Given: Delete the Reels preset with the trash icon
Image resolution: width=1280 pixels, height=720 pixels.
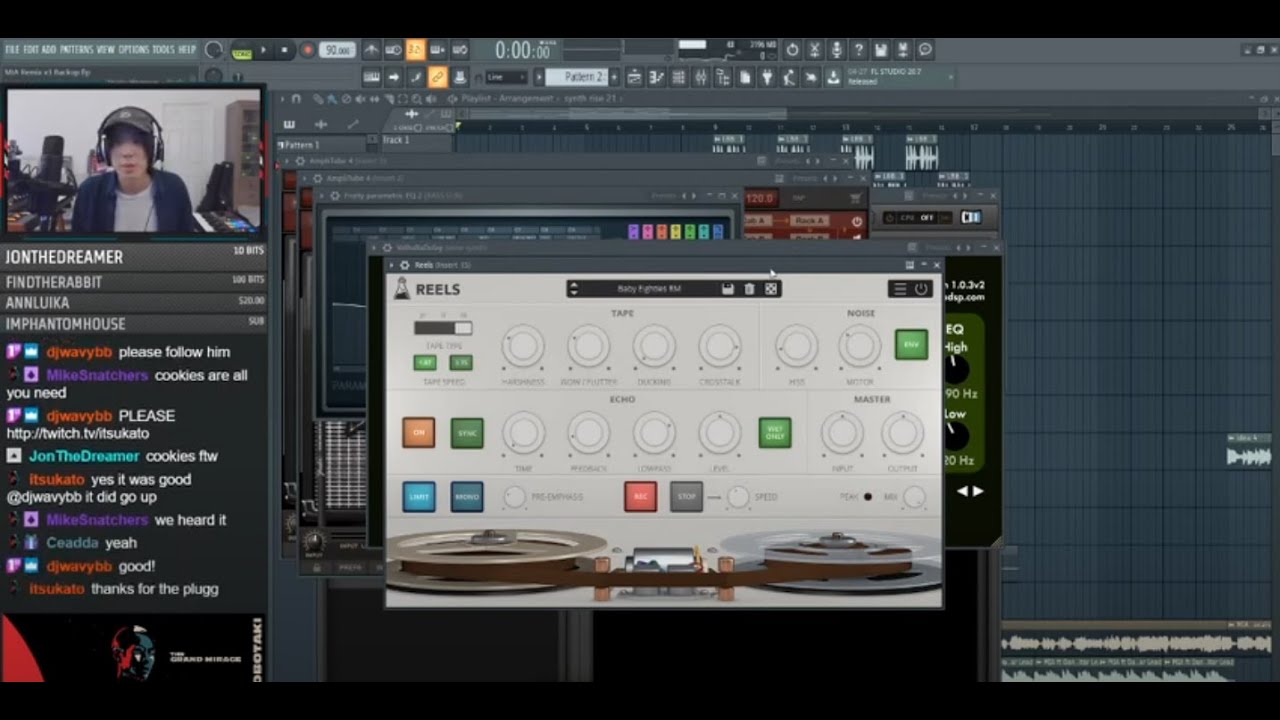Looking at the screenshot, I should tap(749, 289).
